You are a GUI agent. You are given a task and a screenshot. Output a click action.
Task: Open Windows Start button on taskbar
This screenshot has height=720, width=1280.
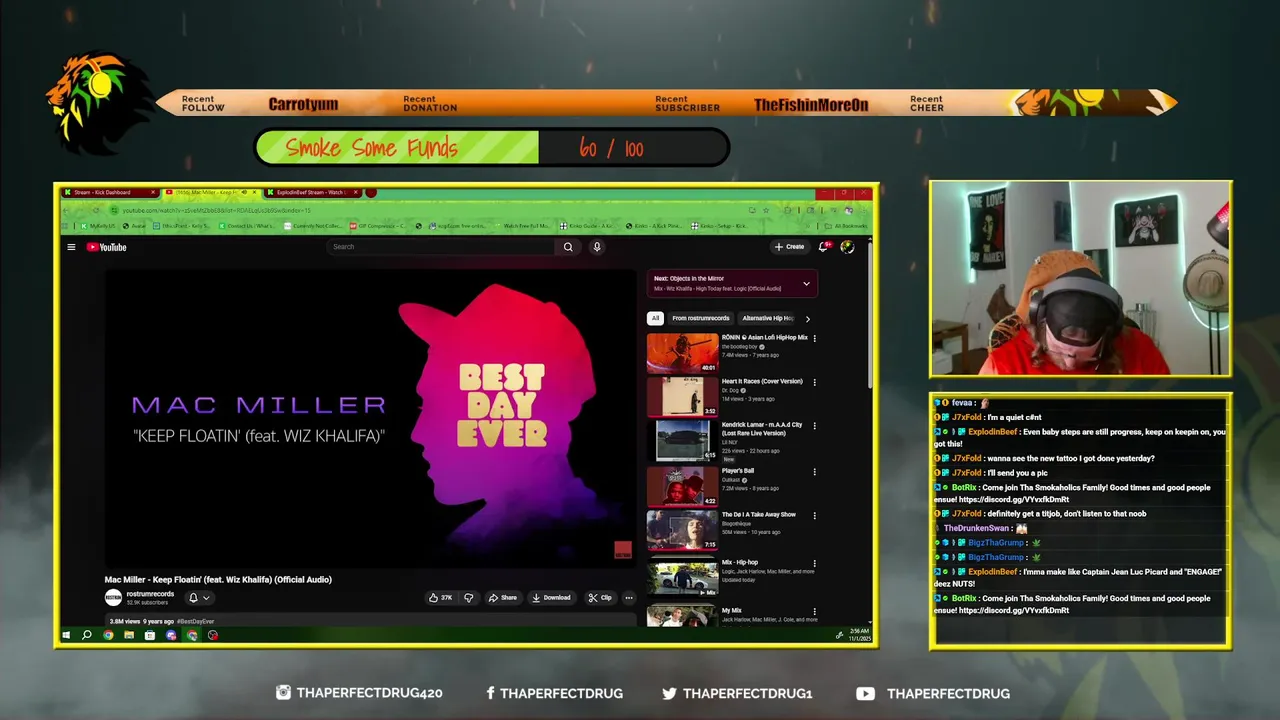pos(66,635)
